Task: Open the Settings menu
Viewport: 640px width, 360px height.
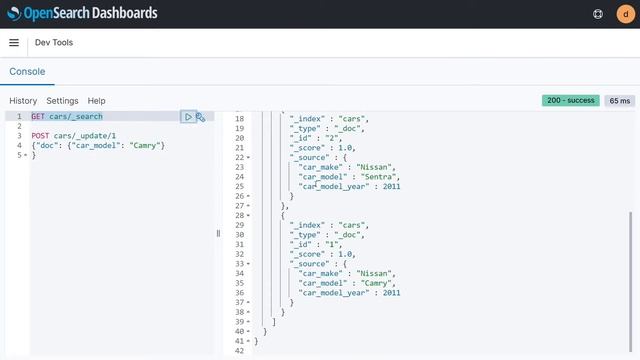Action: tap(62, 101)
